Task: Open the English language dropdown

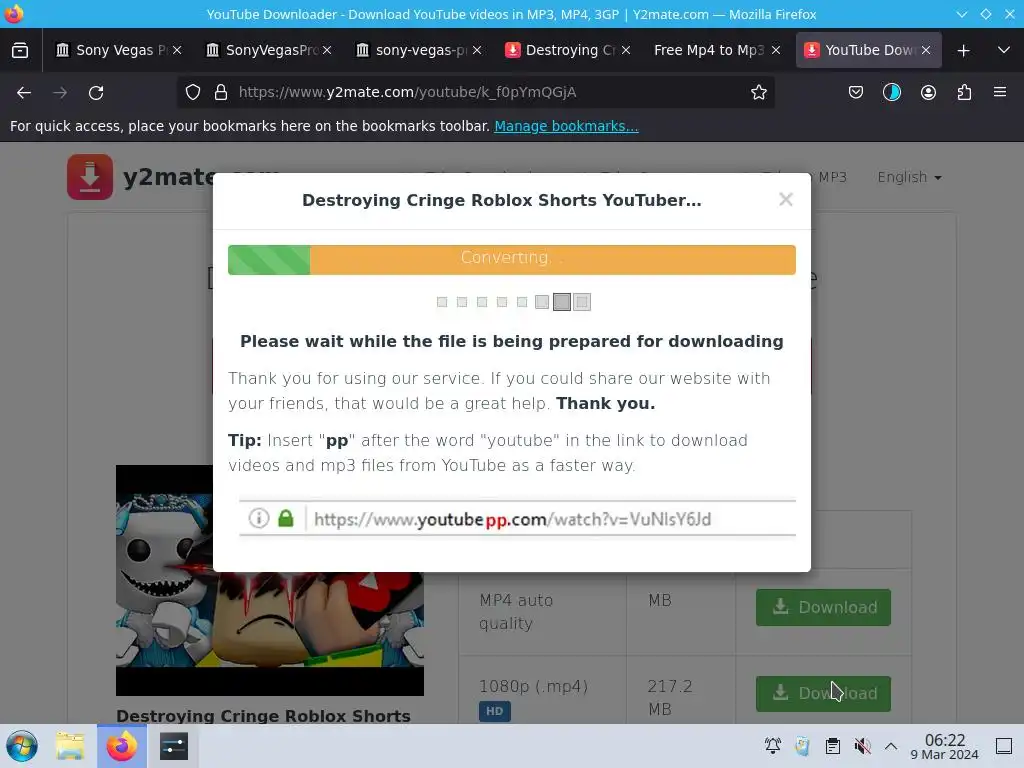Action: [909, 178]
